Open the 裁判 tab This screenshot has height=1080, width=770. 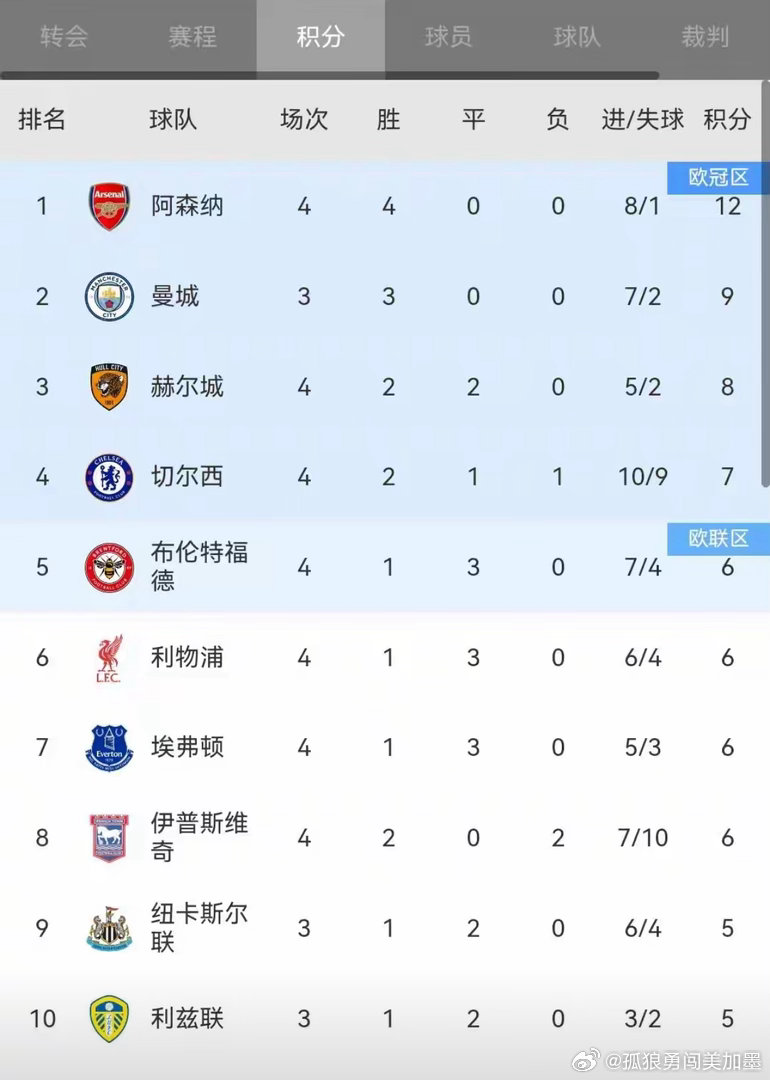pos(705,36)
